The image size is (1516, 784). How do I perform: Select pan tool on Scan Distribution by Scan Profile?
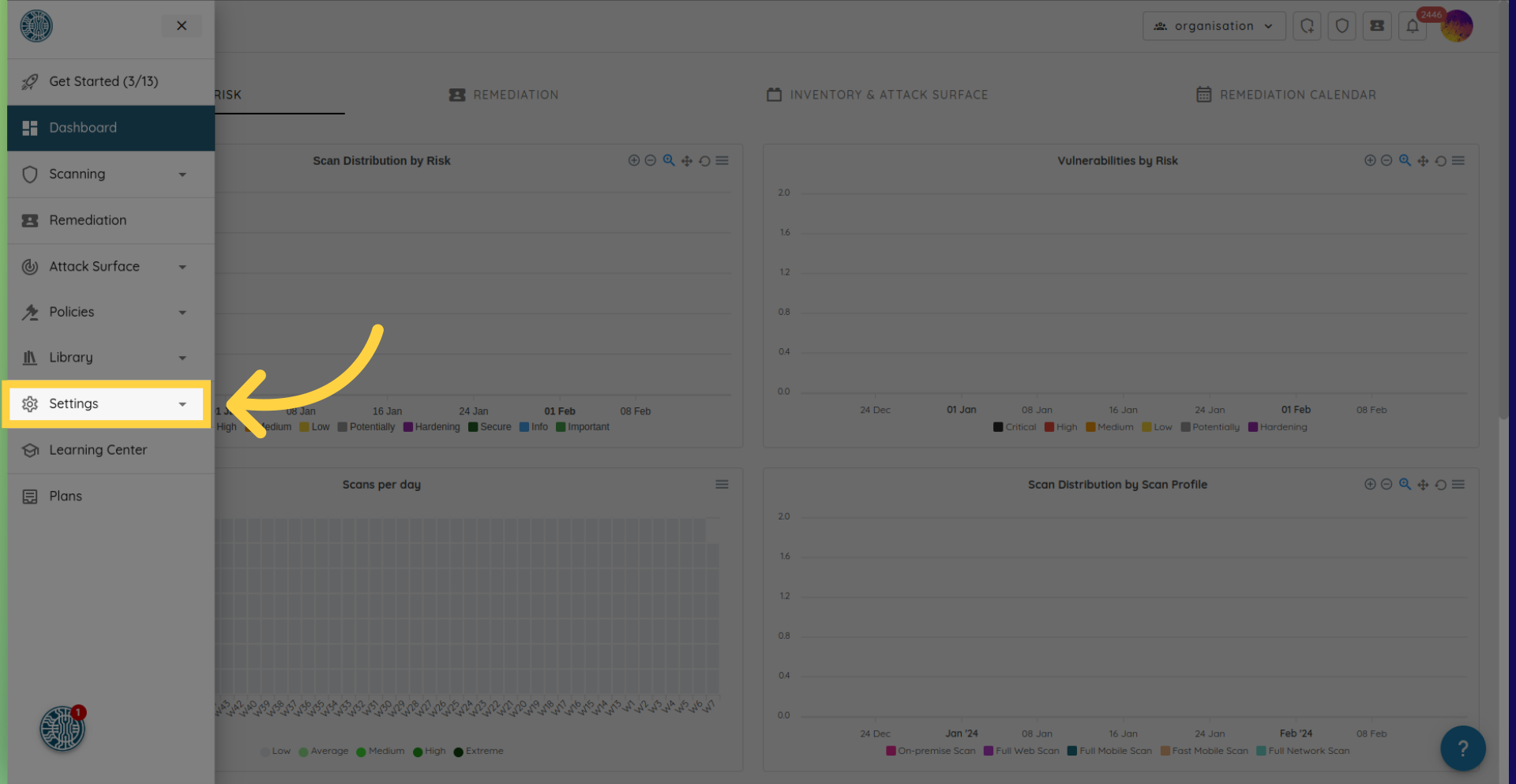[x=1423, y=485]
